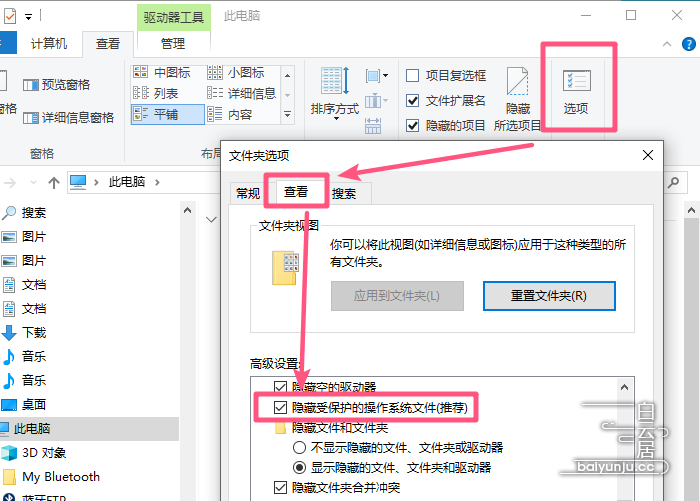Select 显示隐藏的文件、文件夹和驱动器 radio
The width and height of the screenshot is (700, 501).
coord(299,468)
